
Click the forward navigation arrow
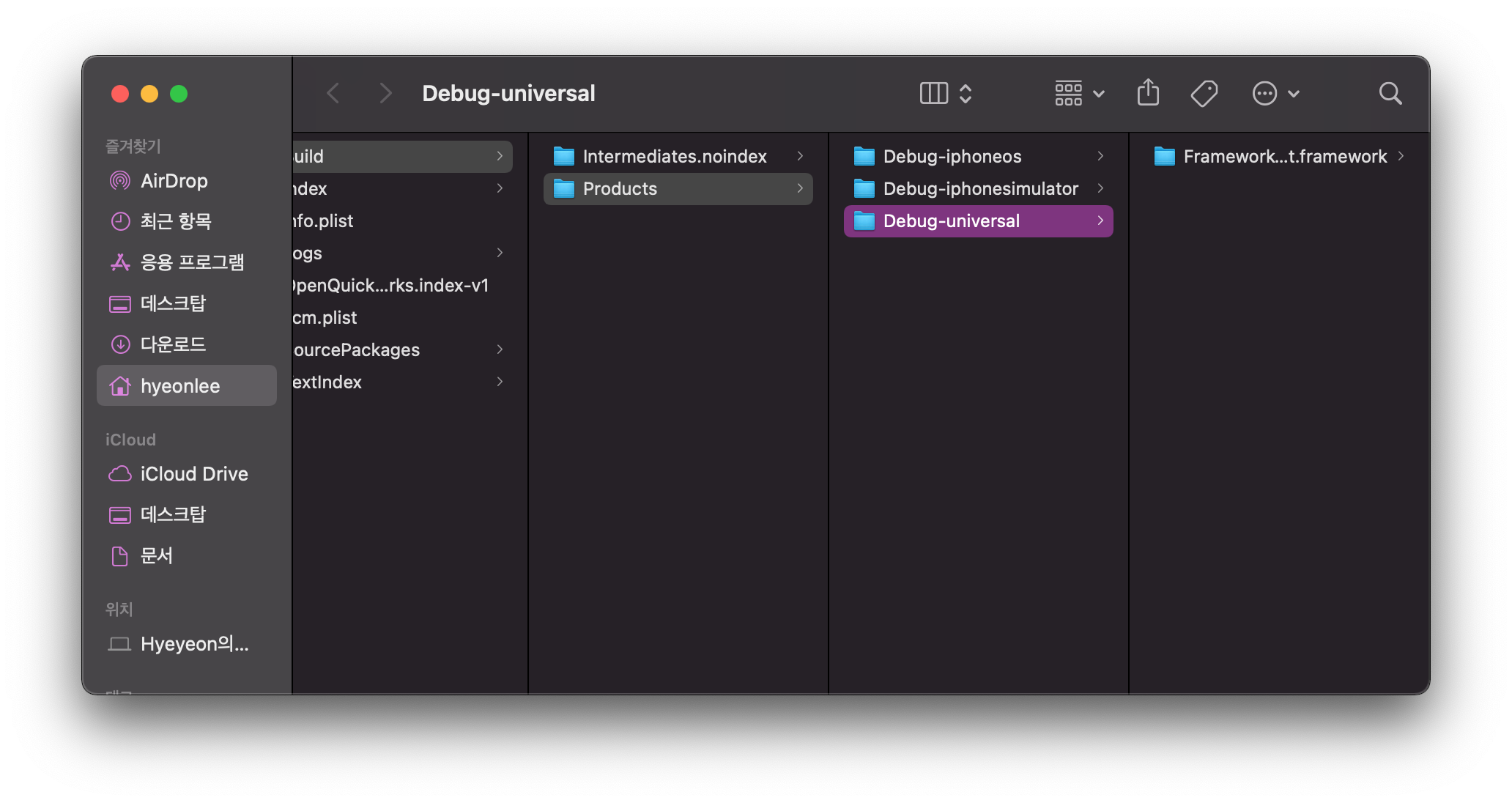[385, 93]
